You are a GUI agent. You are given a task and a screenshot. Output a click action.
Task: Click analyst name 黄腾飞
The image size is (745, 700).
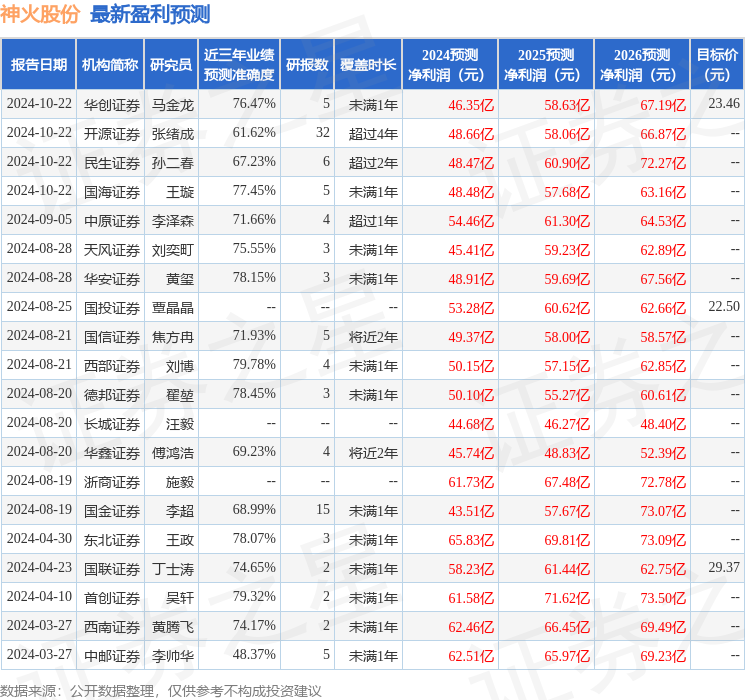(172, 626)
